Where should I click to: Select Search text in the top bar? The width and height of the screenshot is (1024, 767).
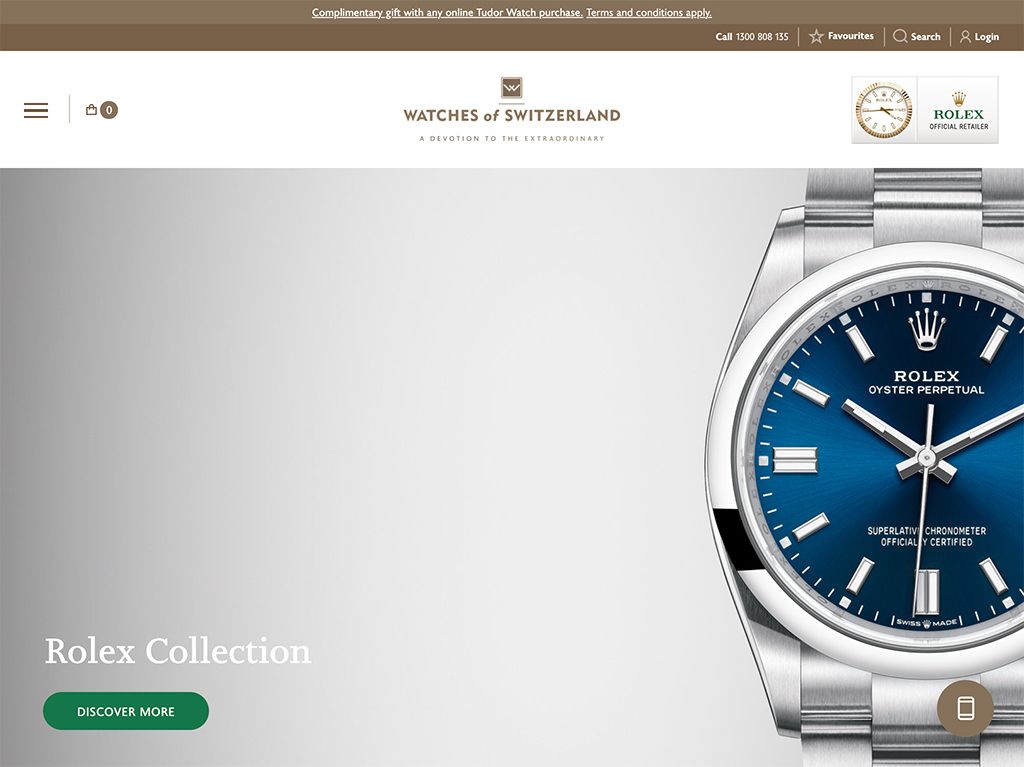[x=925, y=37]
